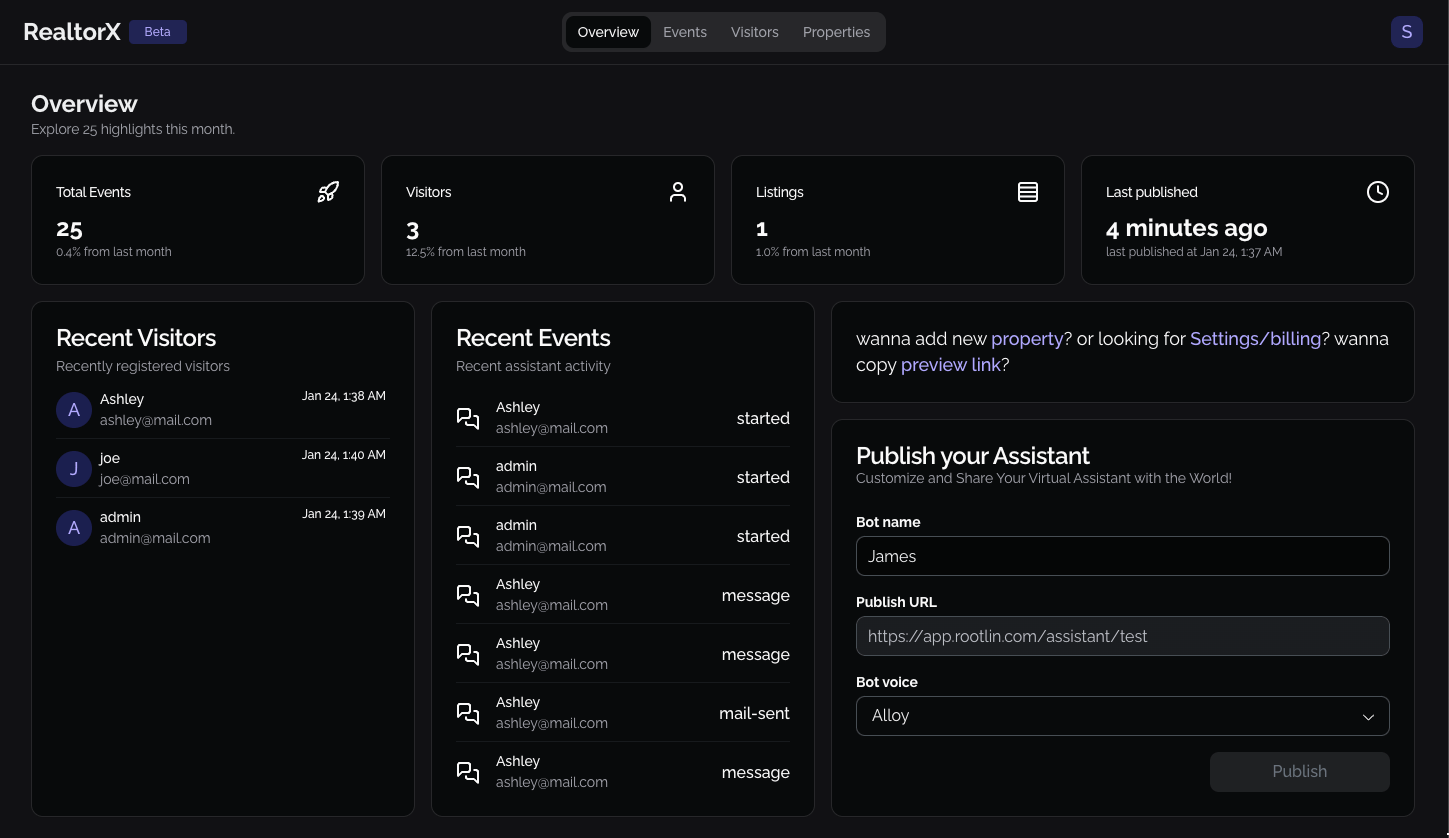Viewport: 1449px width, 838px height.
Task: Open the property link to add new
Action: (1027, 339)
